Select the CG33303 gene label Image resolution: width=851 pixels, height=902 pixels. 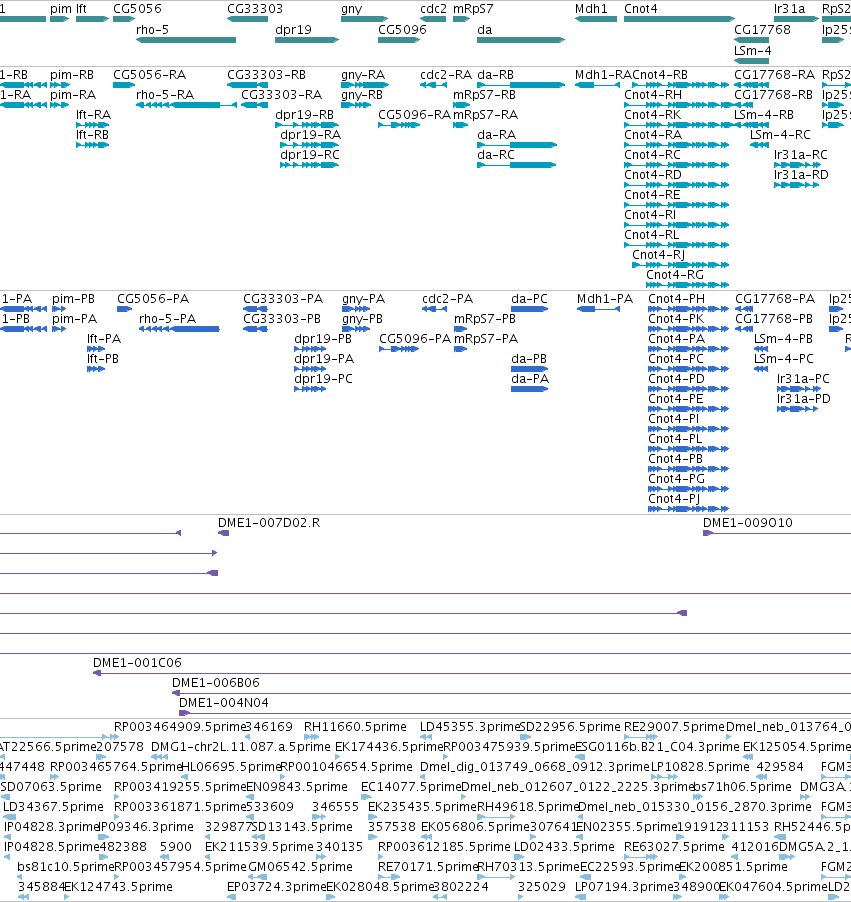coord(255,9)
